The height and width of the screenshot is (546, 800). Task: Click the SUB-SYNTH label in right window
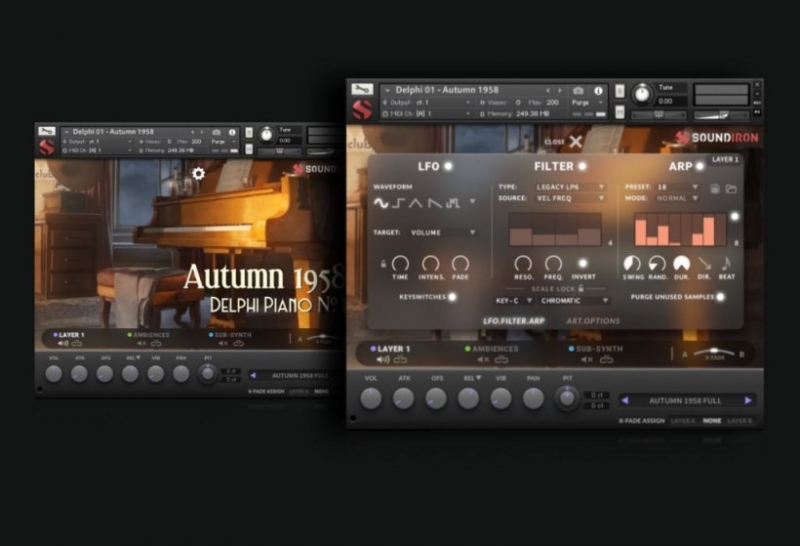click(x=599, y=349)
